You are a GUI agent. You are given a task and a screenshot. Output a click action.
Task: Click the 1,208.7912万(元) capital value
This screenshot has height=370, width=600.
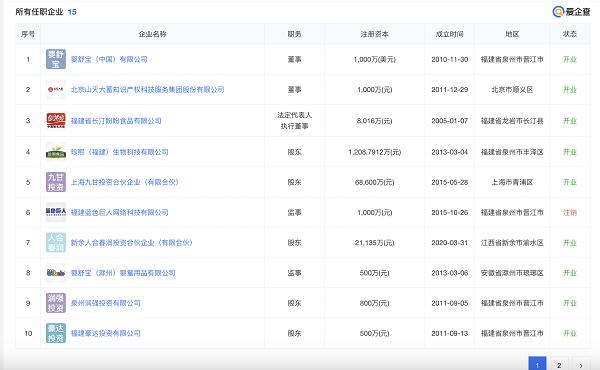click(x=374, y=152)
